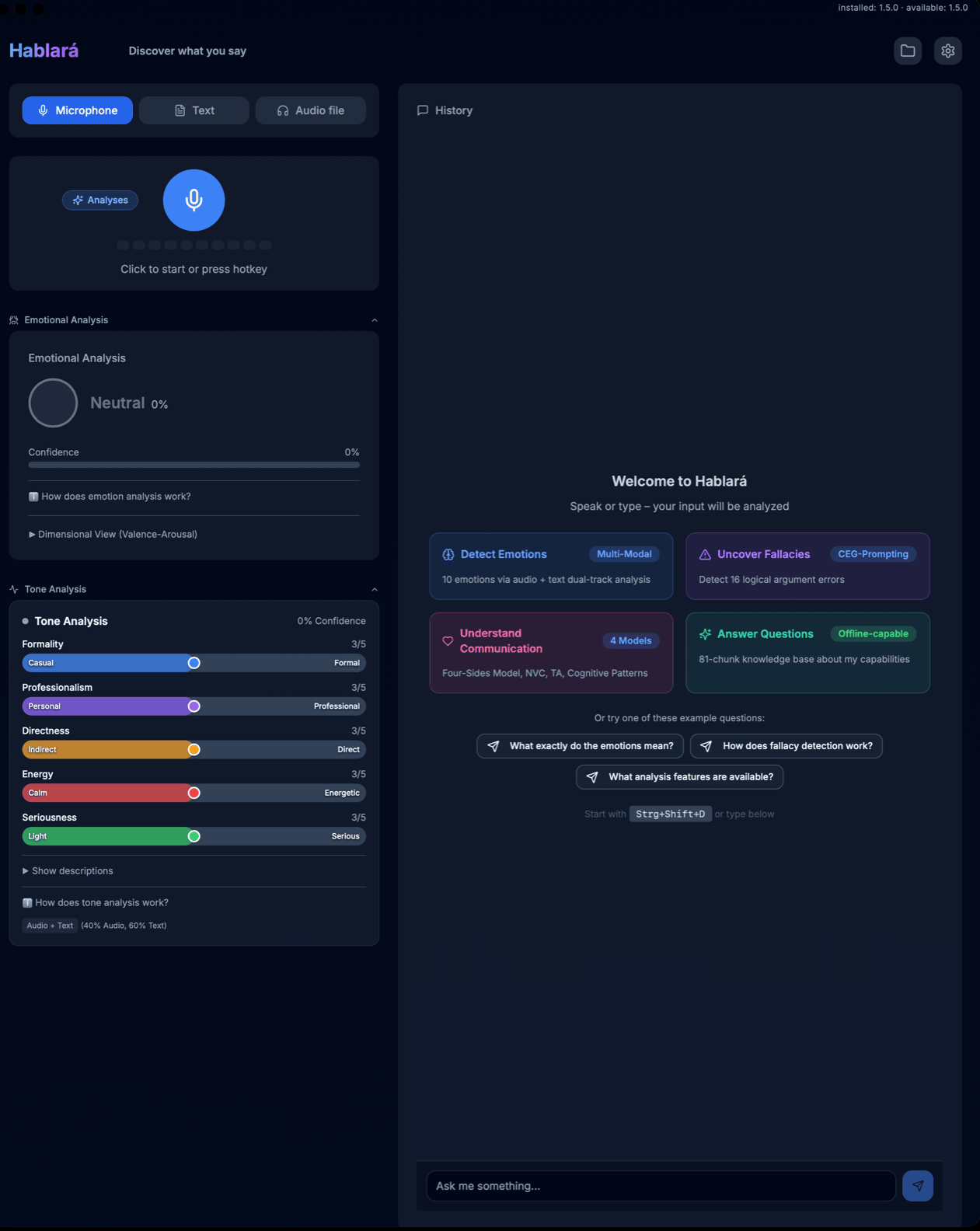Open the folder icon in header

coord(907,51)
